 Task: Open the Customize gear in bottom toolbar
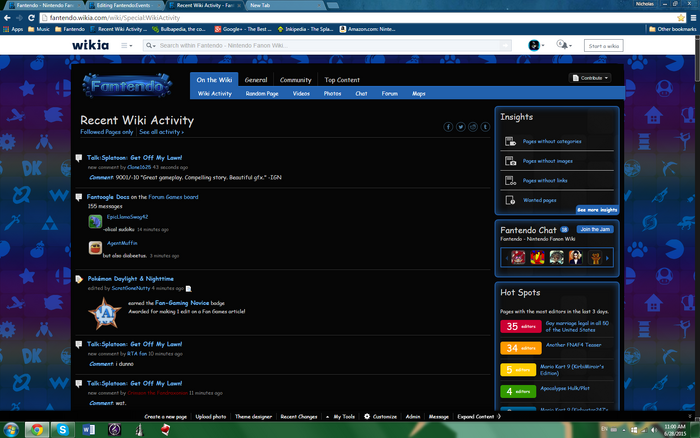367,416
